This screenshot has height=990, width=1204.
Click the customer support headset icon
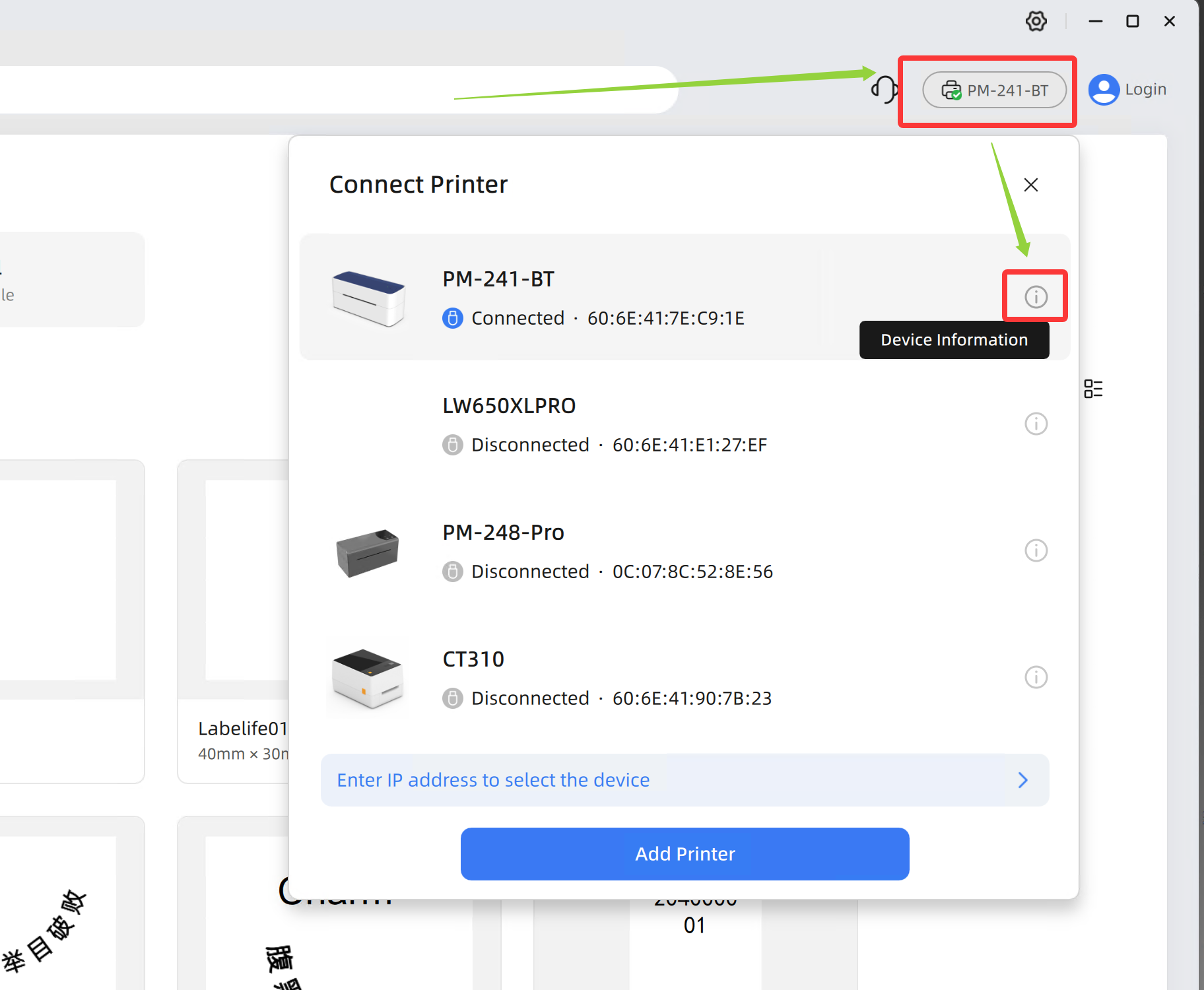point(885,89)
